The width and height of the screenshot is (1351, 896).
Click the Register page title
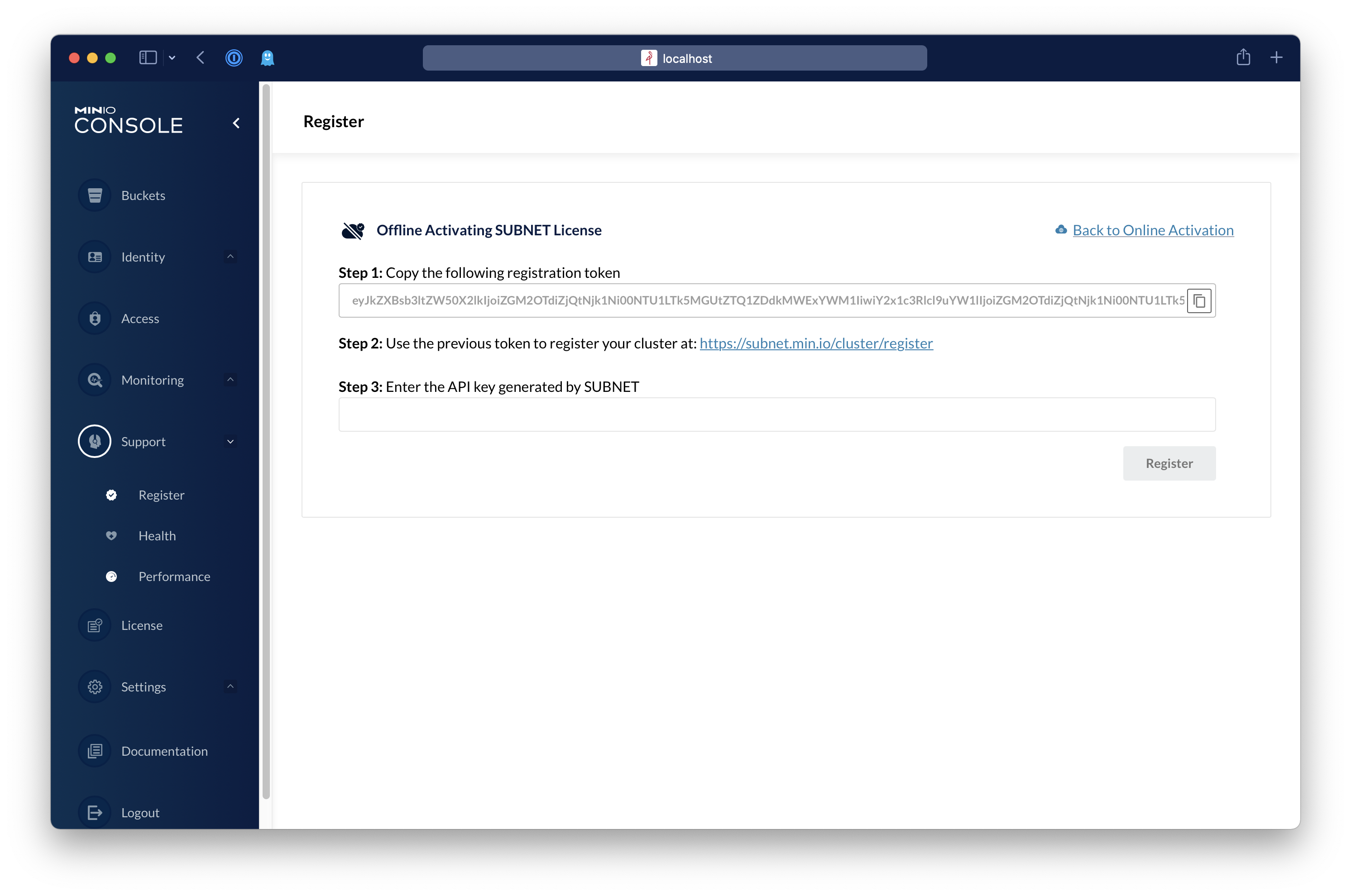point(334,121)
